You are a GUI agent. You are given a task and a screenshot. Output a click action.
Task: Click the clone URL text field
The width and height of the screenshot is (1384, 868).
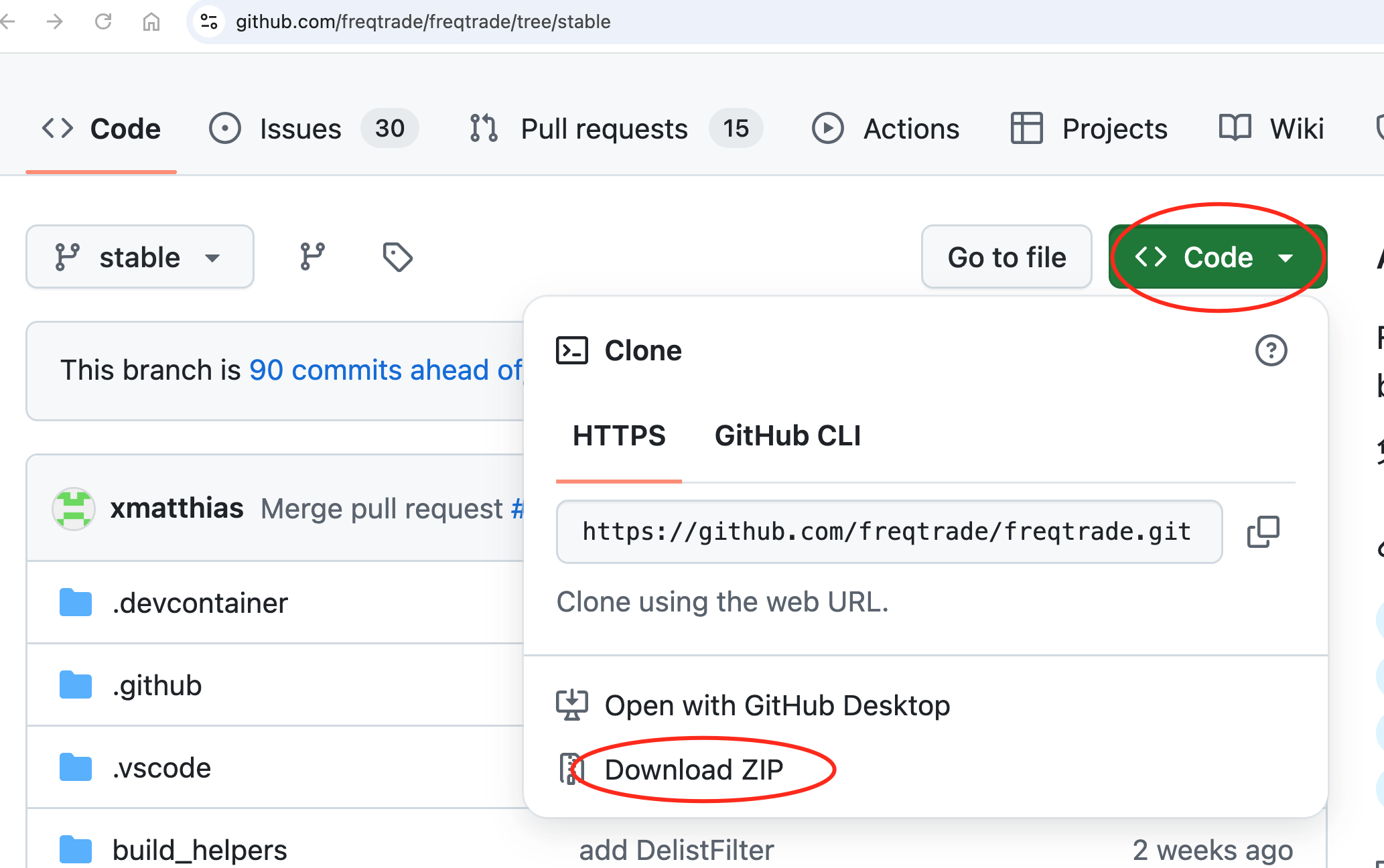tap(888, 532)
